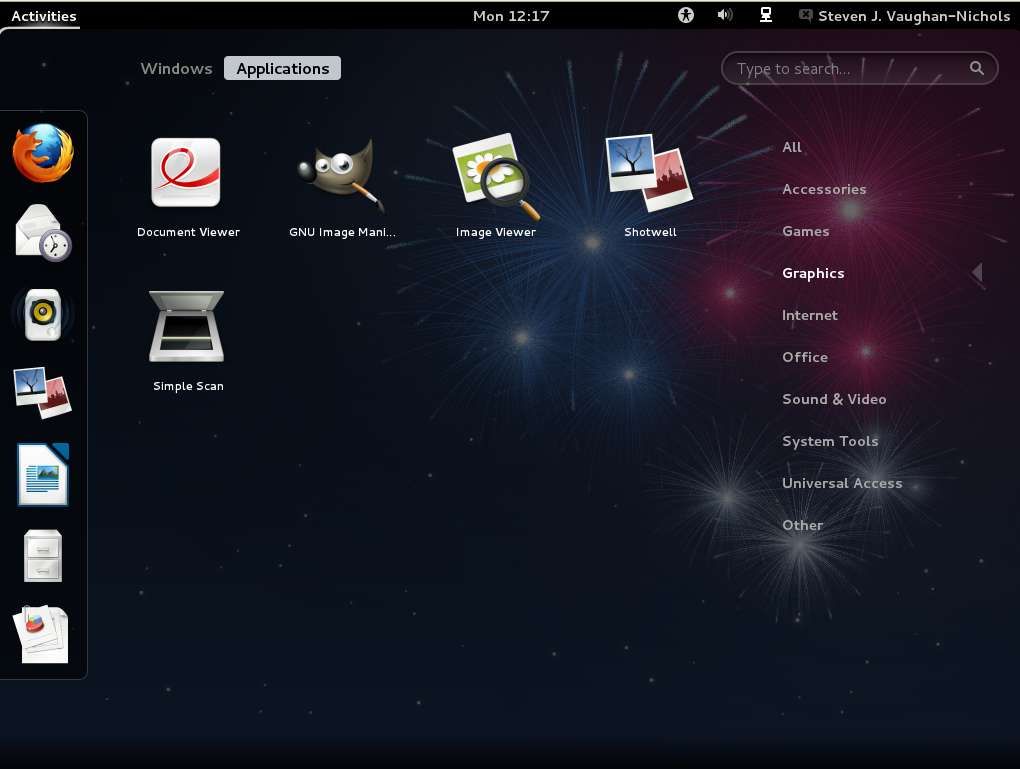Click the display status icon in the top bar
Image resolution: width=1020 pixels, height=769 pixels.
point(765,15)
